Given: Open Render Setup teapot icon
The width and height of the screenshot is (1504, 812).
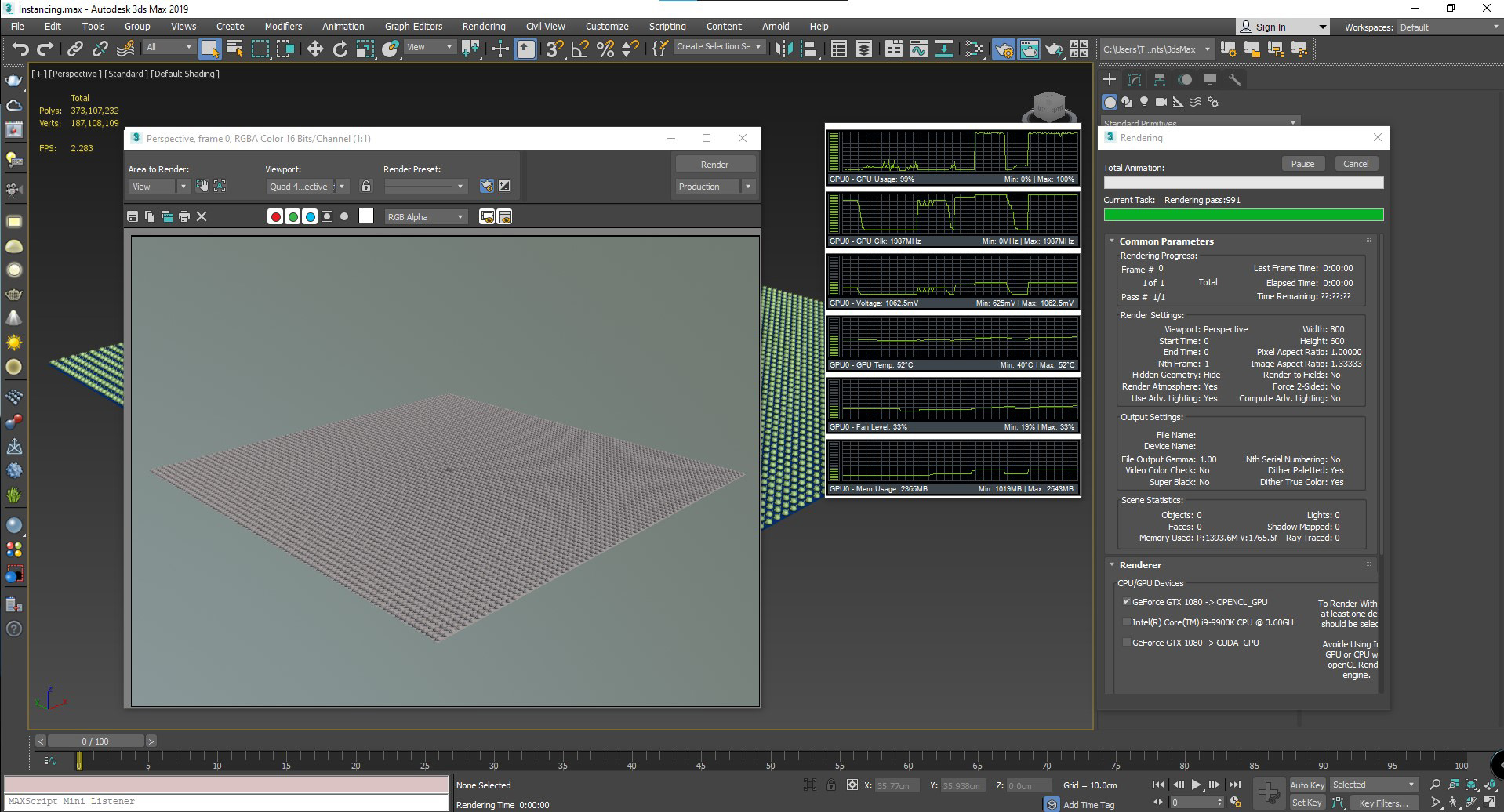Looking at the screenshot, I should click(1003, 49).
